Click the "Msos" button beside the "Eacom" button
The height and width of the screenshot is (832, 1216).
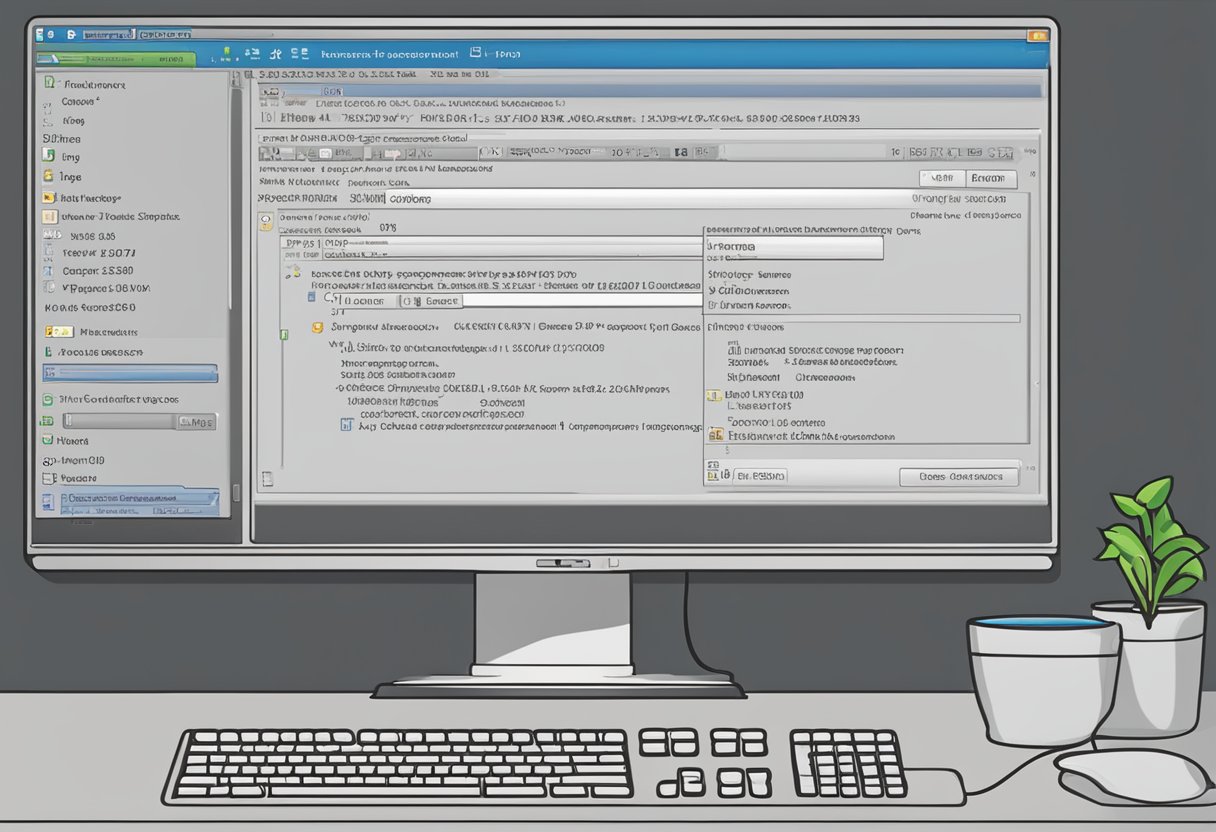tap(942, 179)
